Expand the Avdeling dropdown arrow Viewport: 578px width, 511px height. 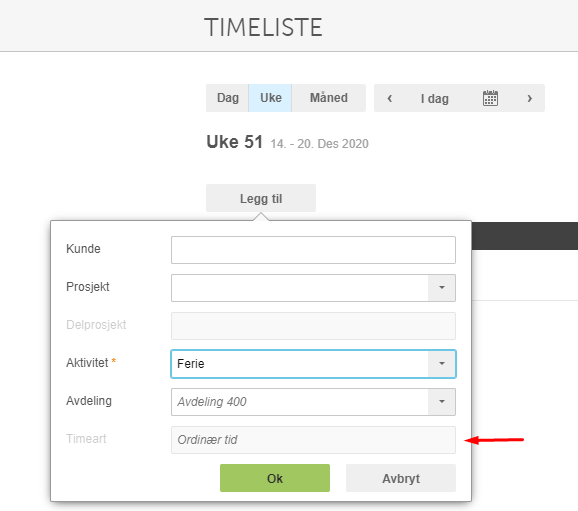[x=442, y=402]
